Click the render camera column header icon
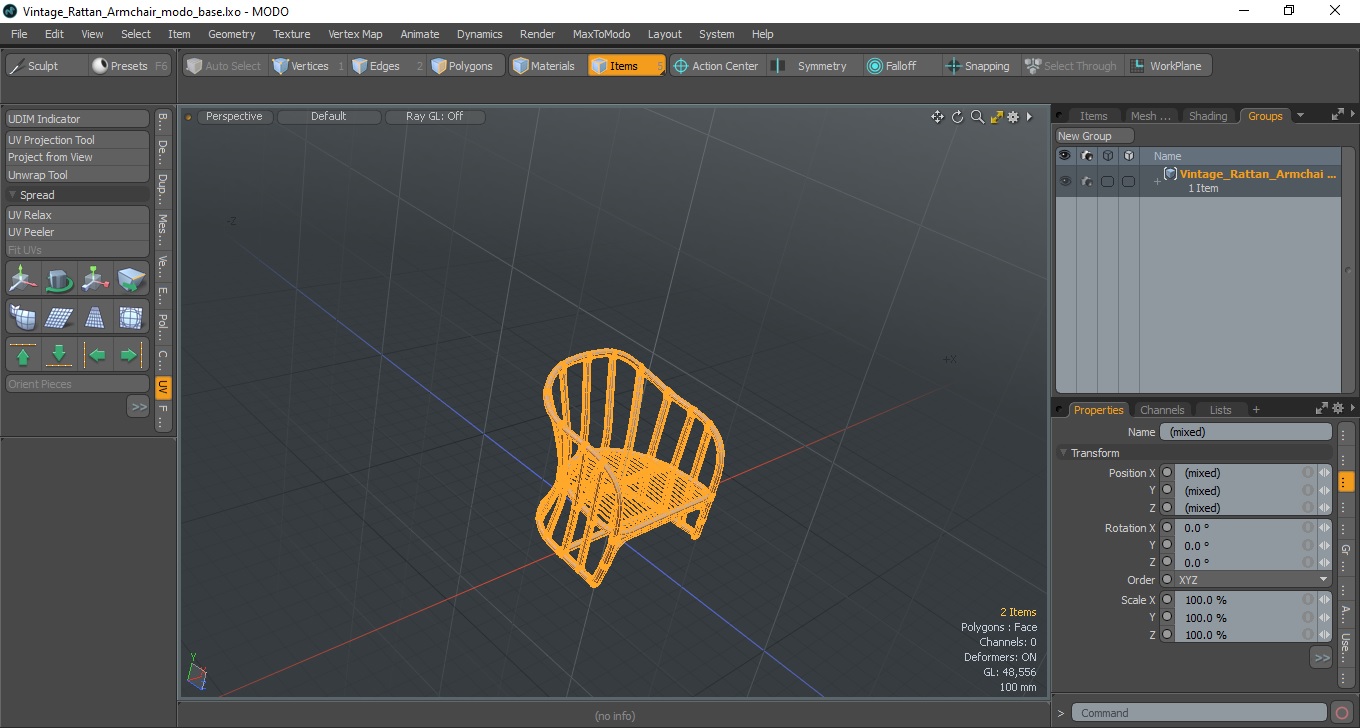The width and height of the screenshot is (1360, 728). point(1086,155)
